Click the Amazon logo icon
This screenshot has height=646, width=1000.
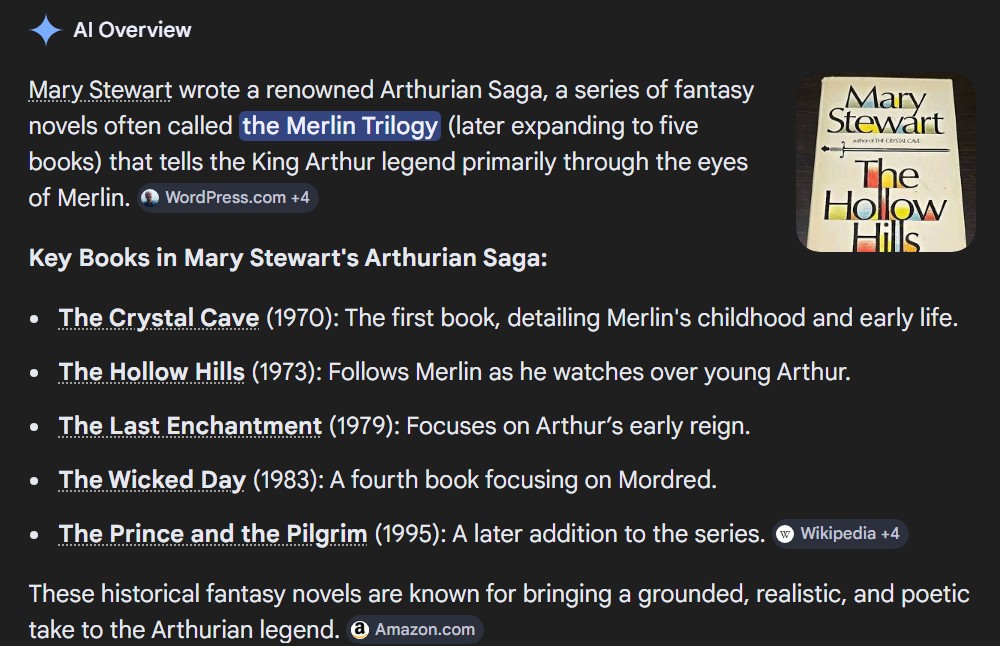[360, 630]
